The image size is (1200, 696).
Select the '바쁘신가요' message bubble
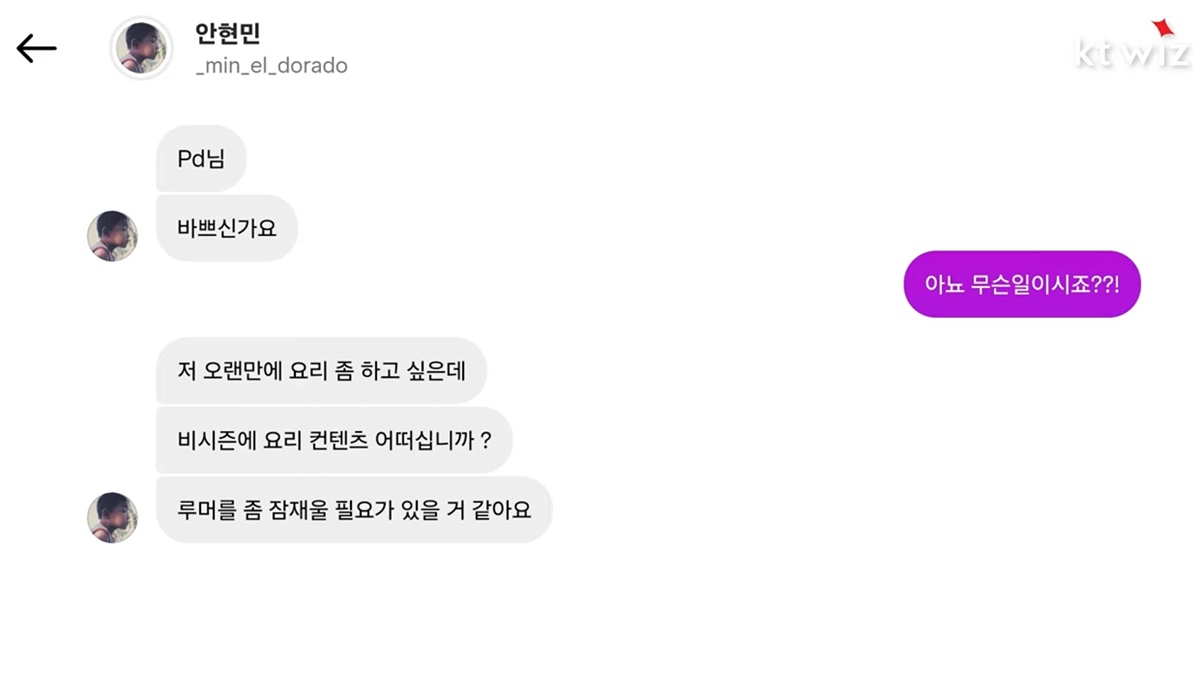[227, 228]
